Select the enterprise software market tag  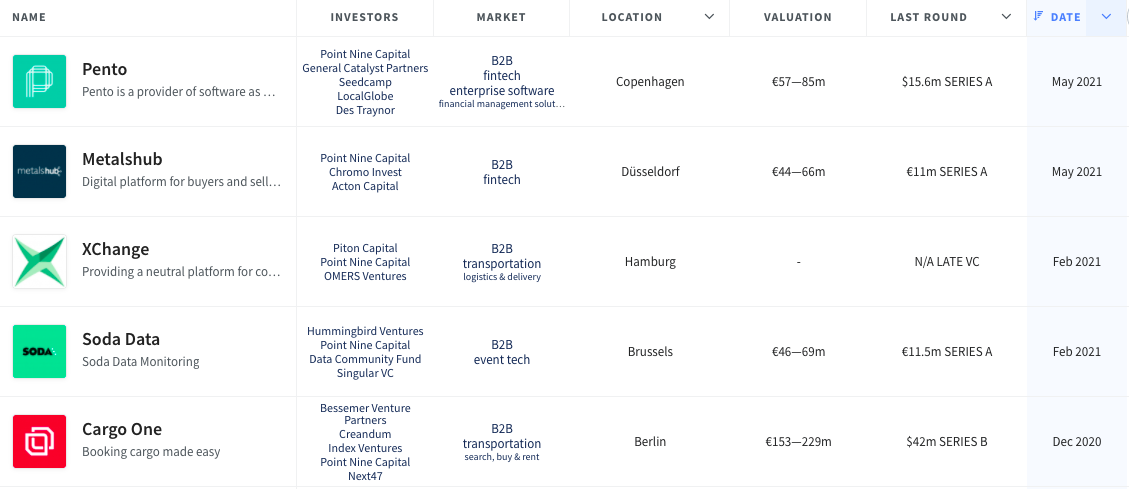click(x=502, y=91)
